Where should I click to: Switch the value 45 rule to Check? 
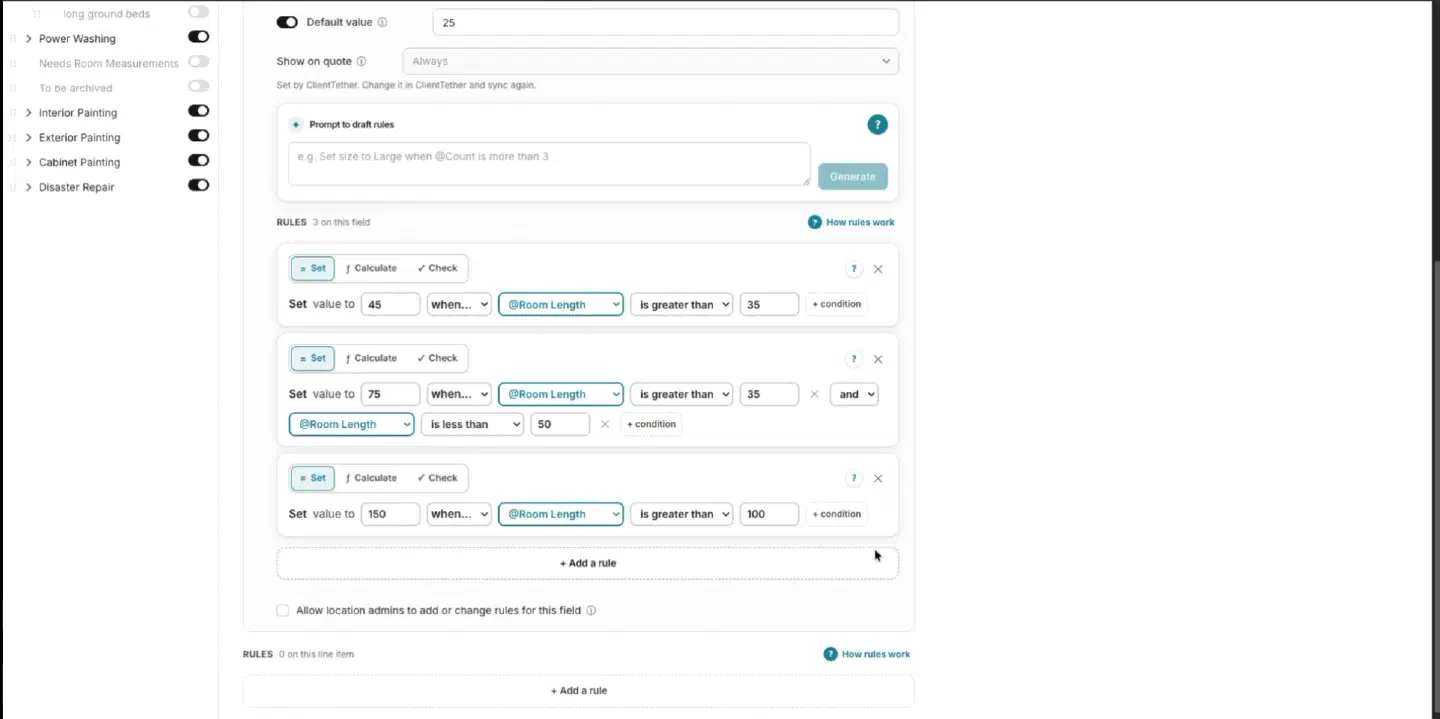click(x=437, y=268)
